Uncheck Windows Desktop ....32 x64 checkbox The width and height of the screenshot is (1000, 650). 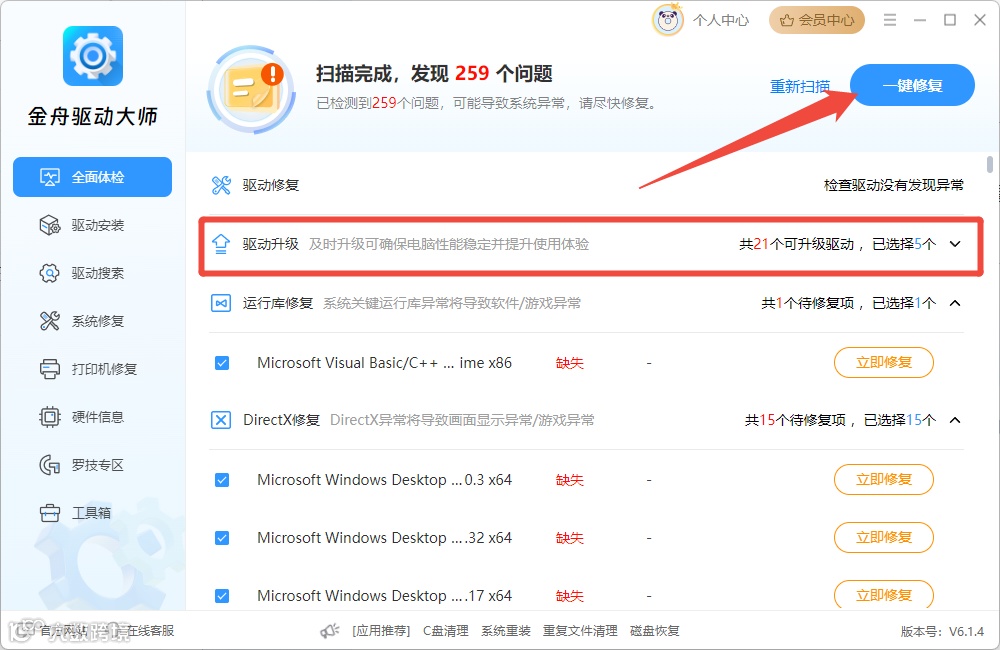tap(222, 538)
